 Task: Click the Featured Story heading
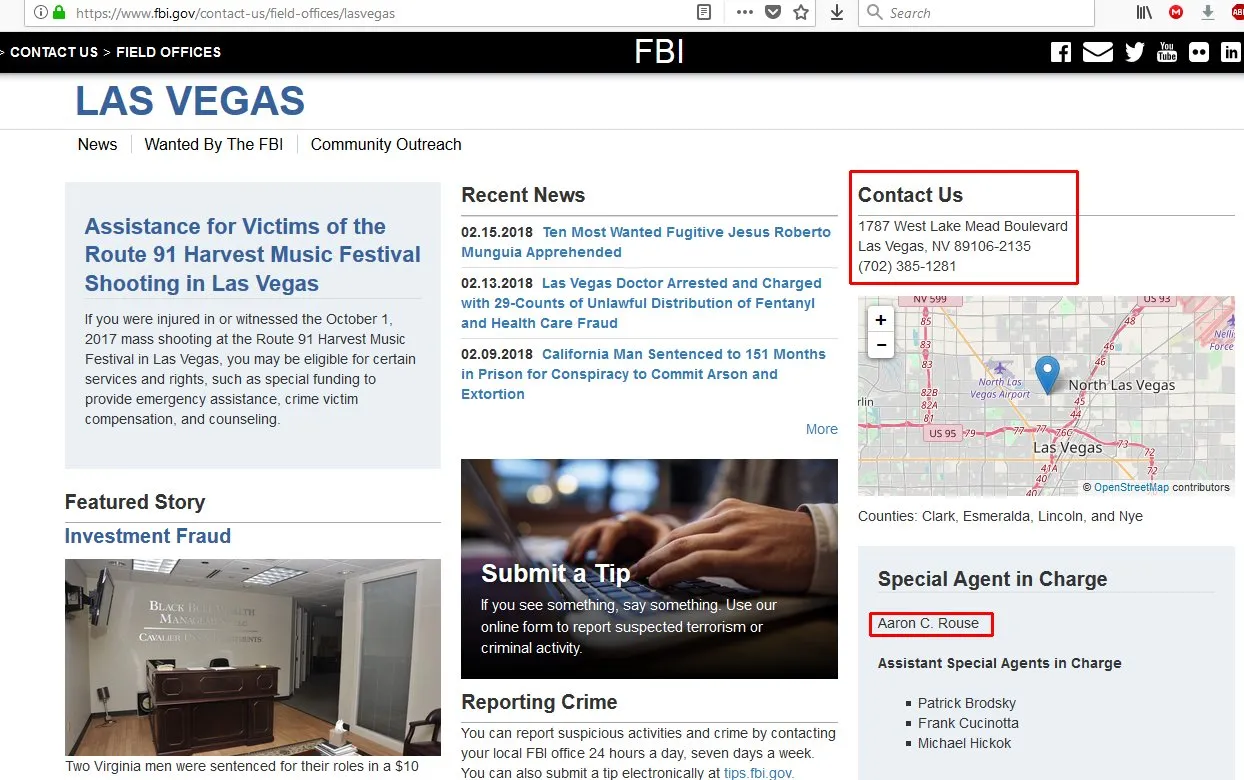(x=135, y=502)
